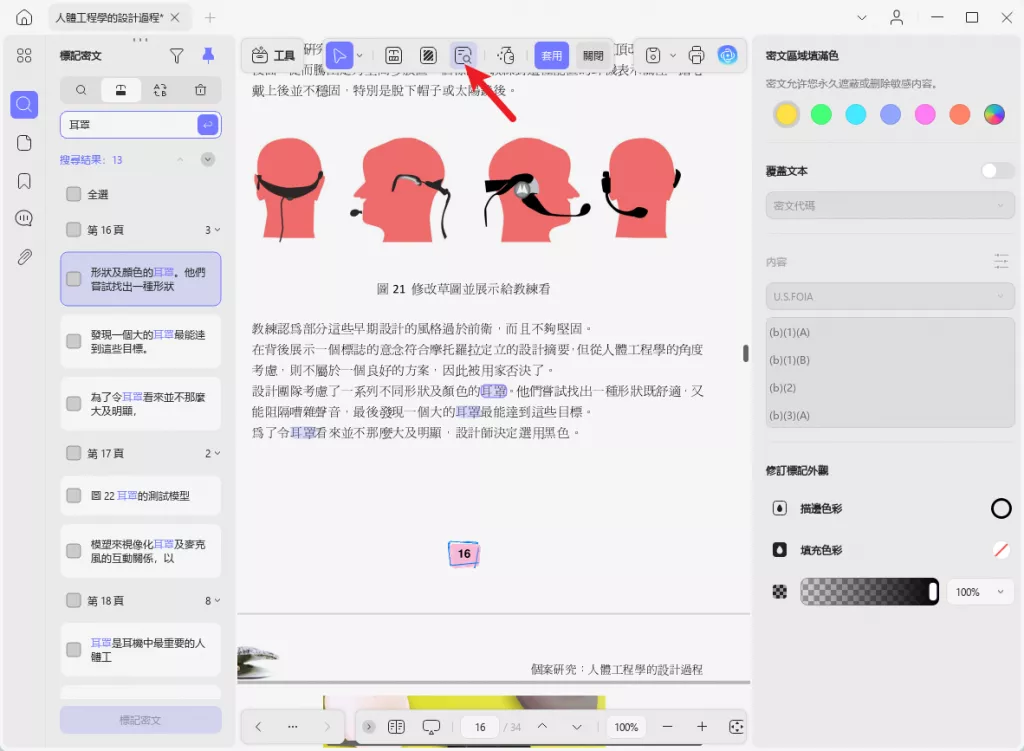Screen dimensions: 1024x751
Task: Check the 第 16 頁 checkbox
Action: (x=74, y=229)
